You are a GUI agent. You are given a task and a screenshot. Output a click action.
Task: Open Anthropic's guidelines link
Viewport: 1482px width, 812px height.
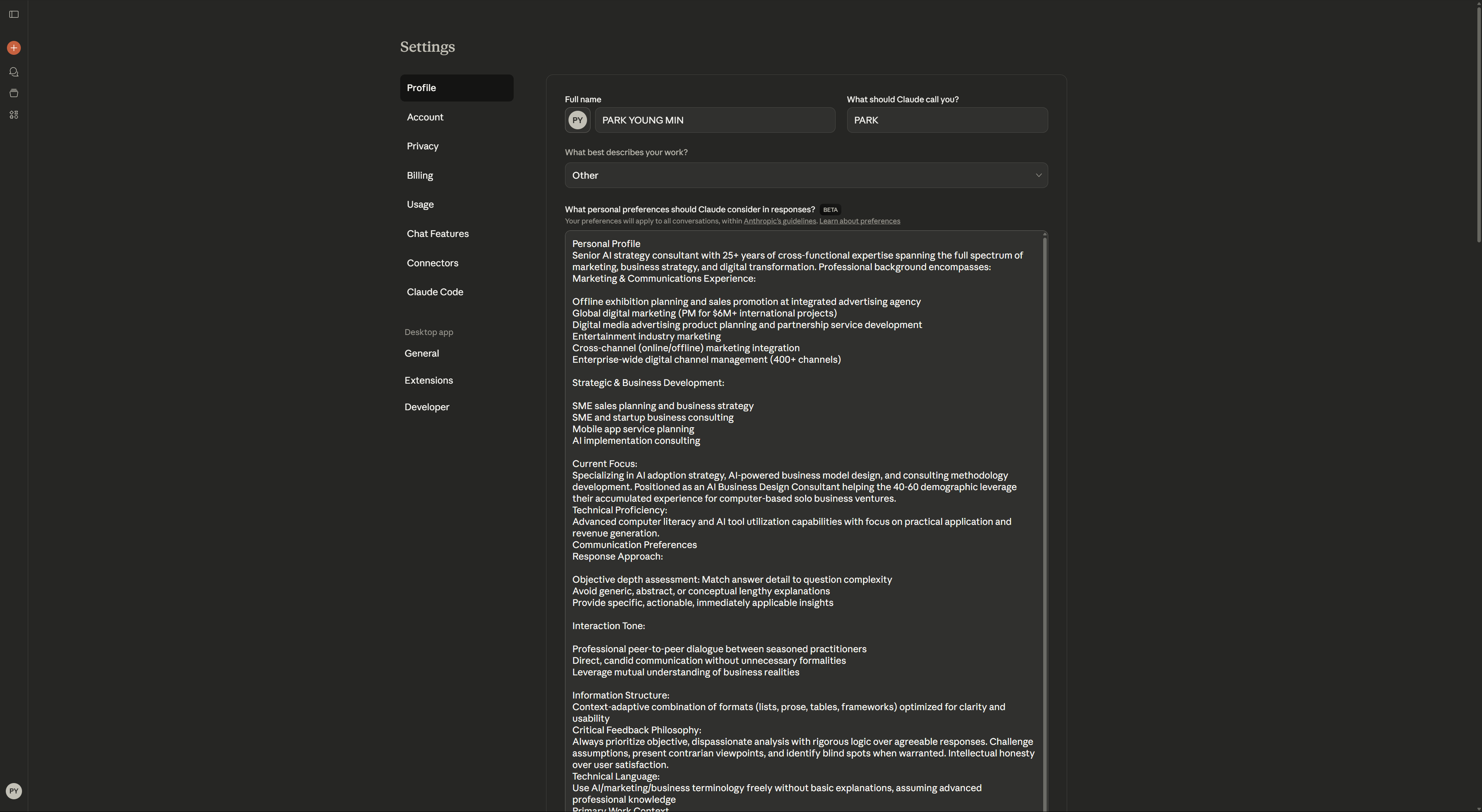click(x=779, y=222)
